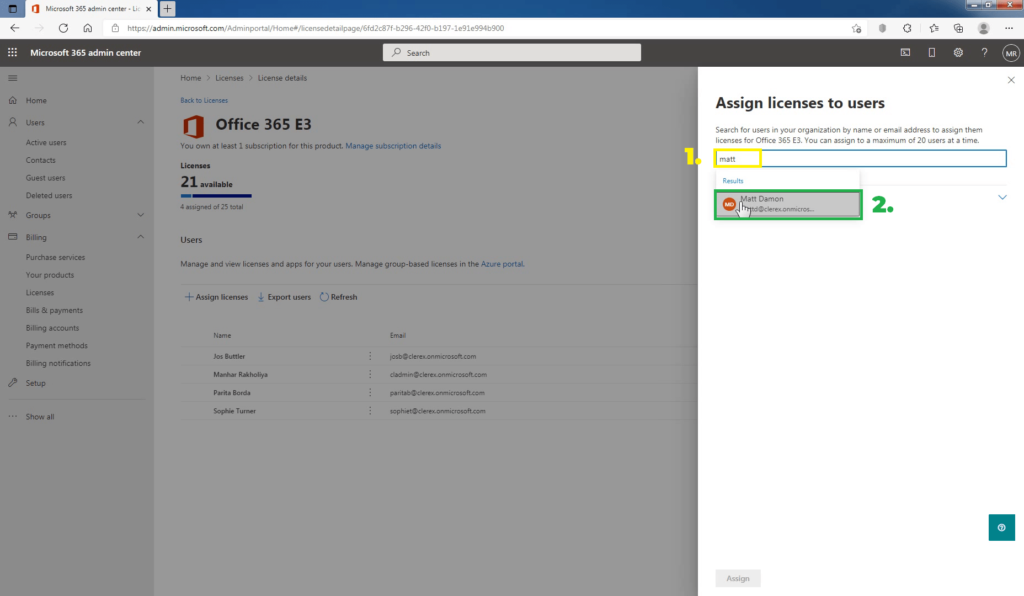Open Home in the left navigation

click(x=36, y=101)
